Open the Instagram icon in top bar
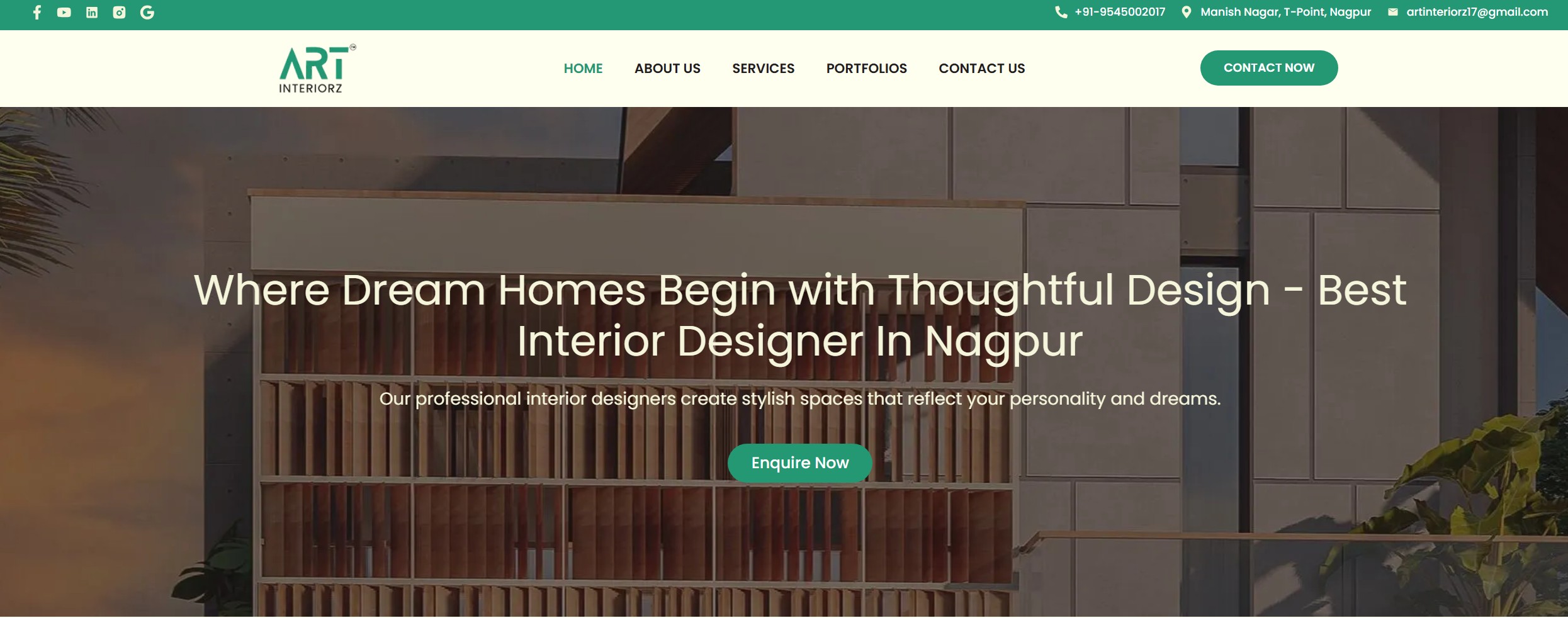The height and width of the screenshot is (618, 1568). [119, 13]
